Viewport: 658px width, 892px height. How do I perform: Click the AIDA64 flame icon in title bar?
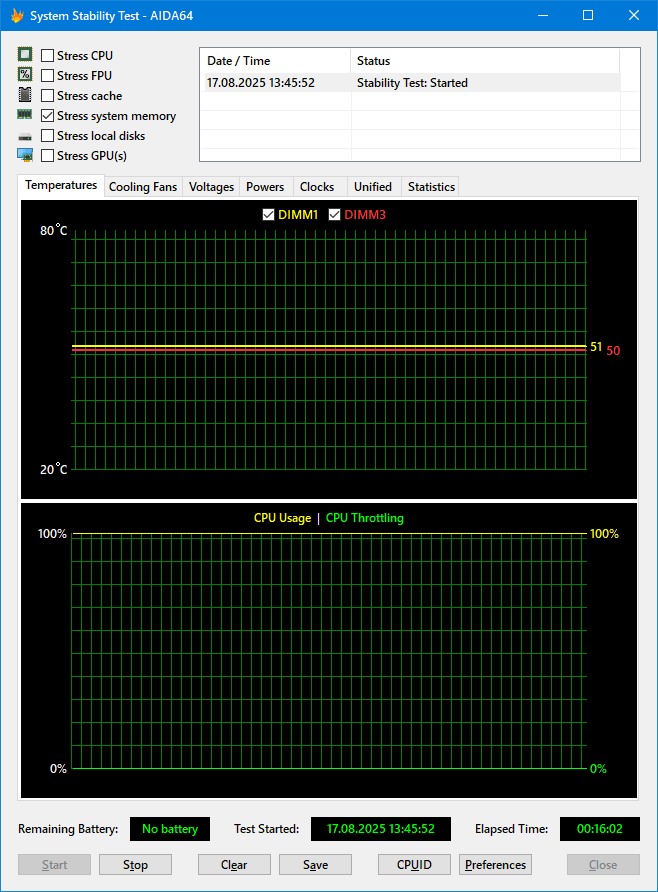tap(18, 15)
